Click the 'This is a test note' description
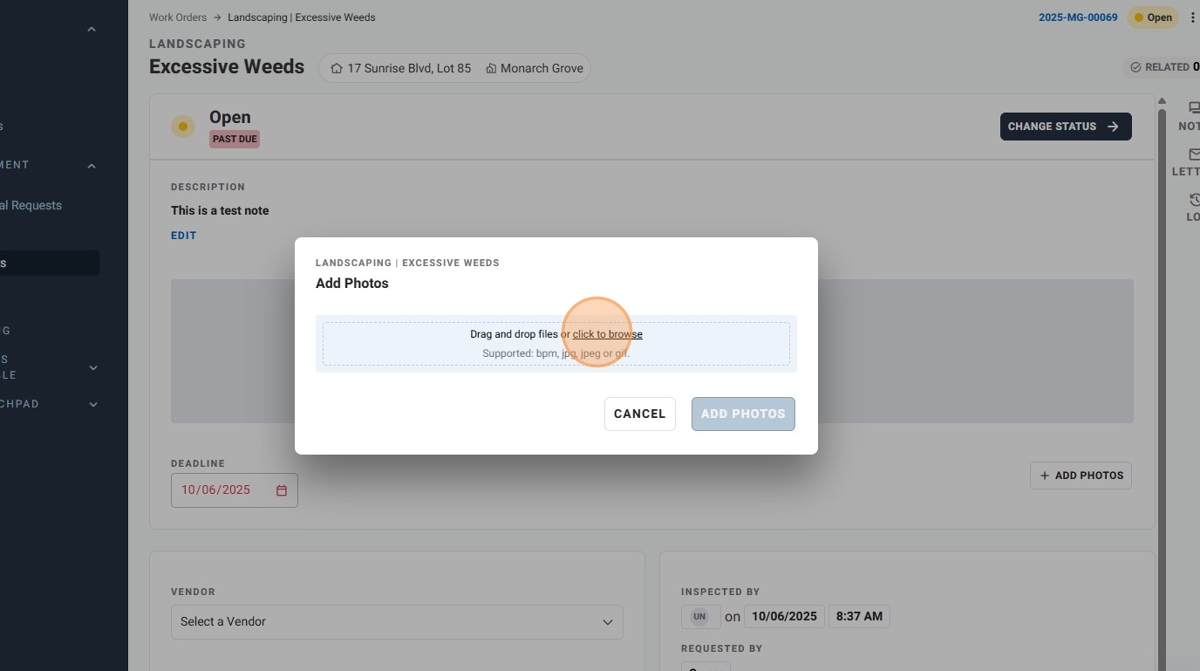This screenshot has width=1200, height=671. pos(220,211)
